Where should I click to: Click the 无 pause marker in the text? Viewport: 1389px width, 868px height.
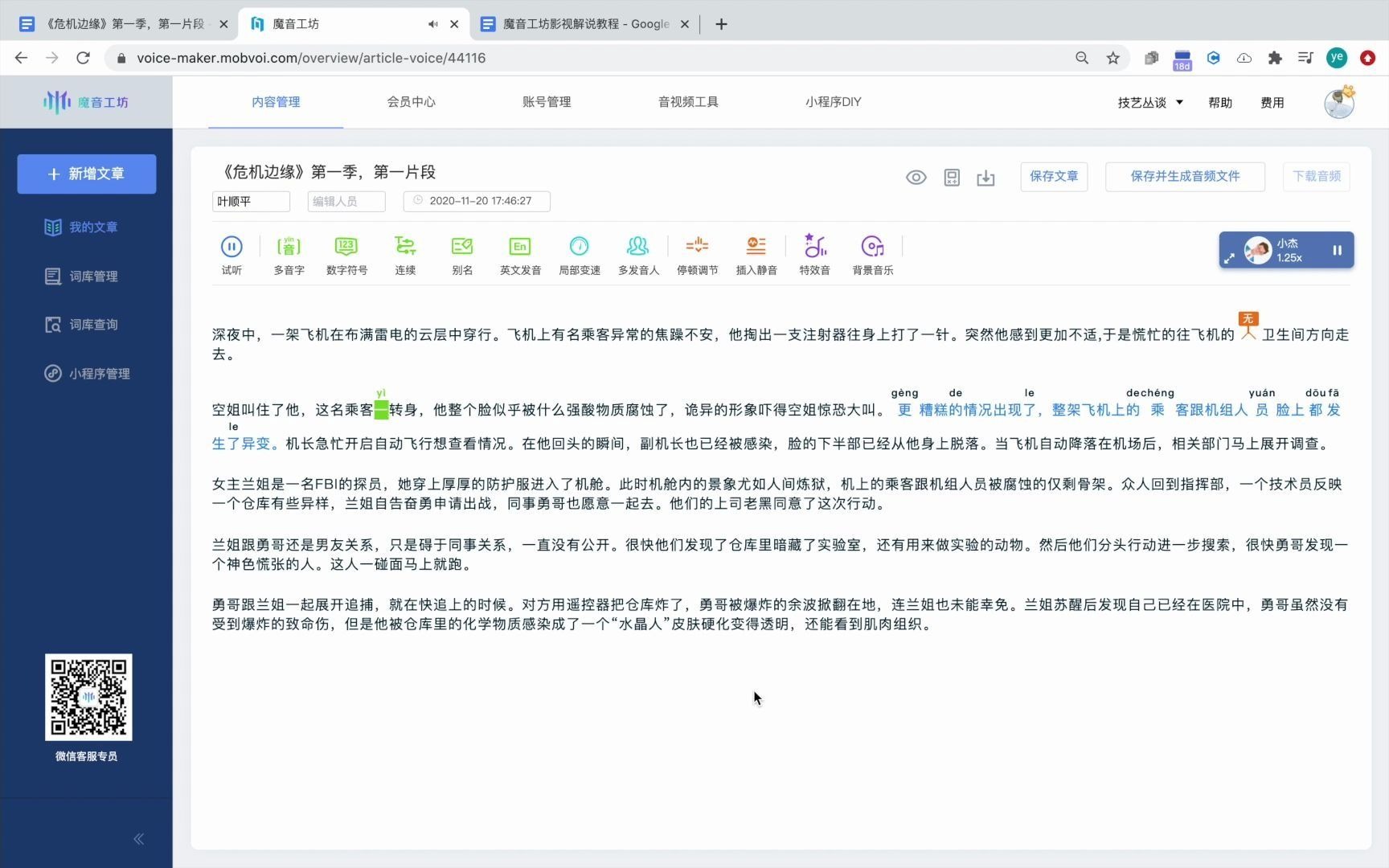coord(1248,325)
